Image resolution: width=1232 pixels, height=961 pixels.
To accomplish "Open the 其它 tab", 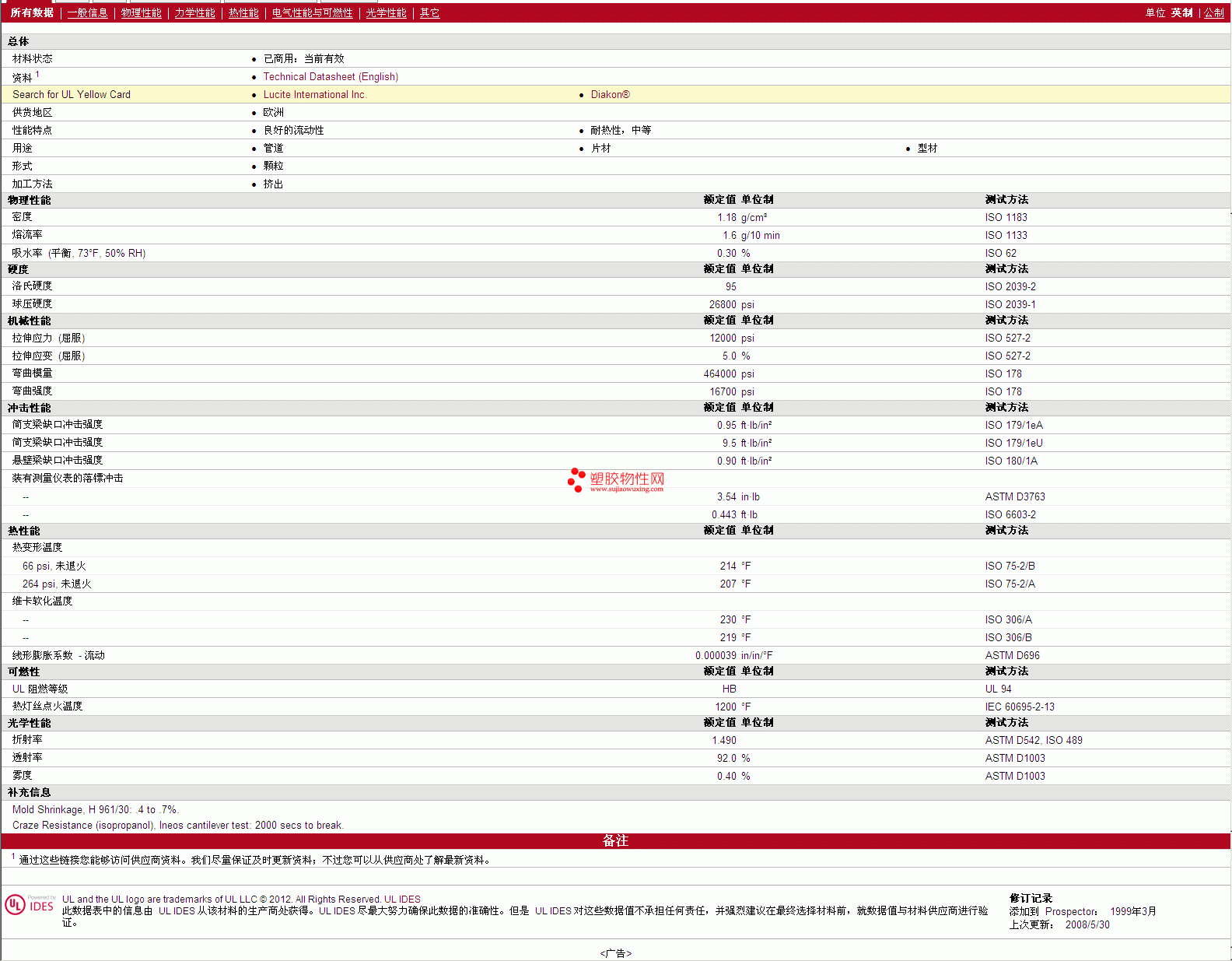I will (429, 13).
